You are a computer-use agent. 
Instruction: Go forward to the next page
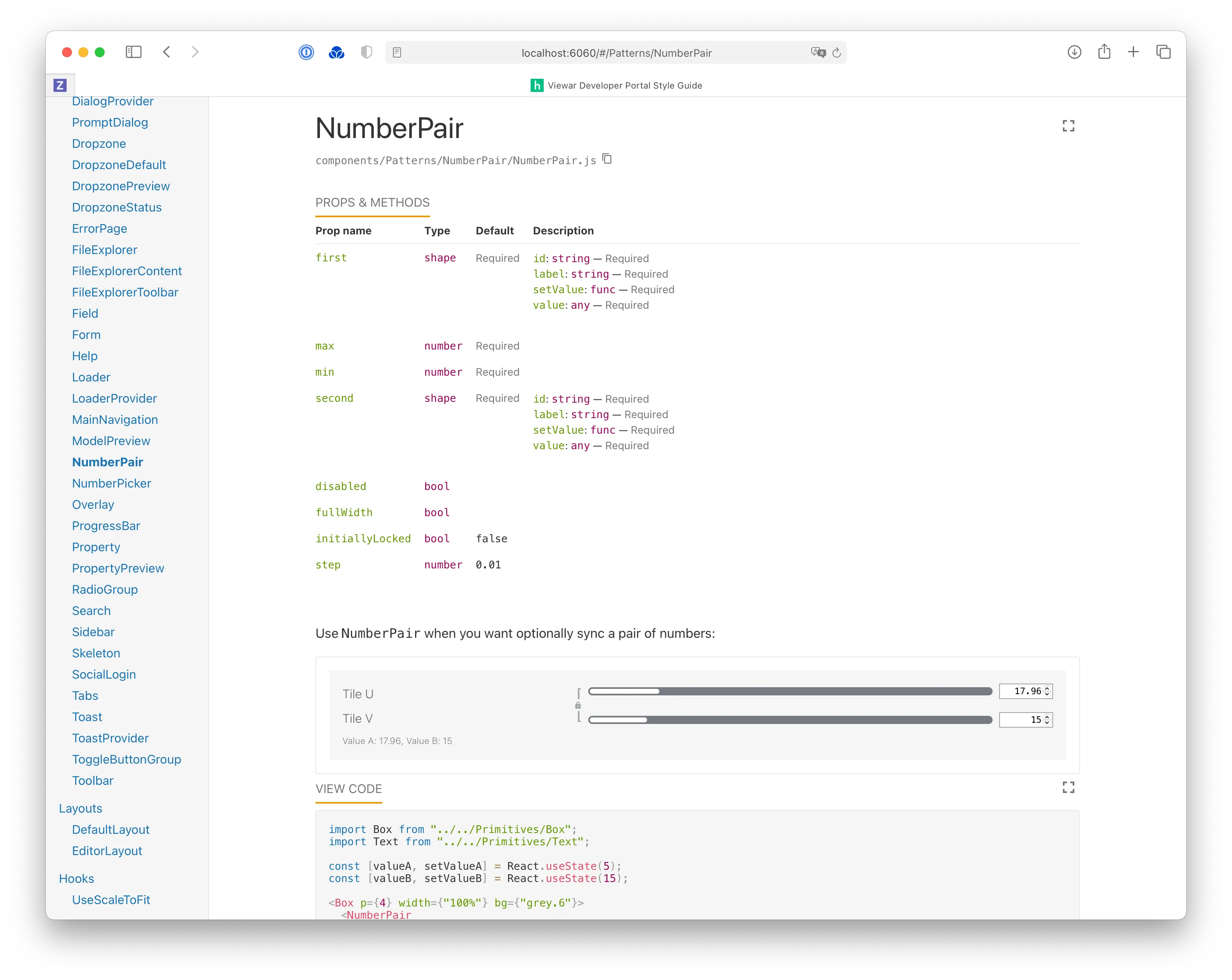(195, 52)
